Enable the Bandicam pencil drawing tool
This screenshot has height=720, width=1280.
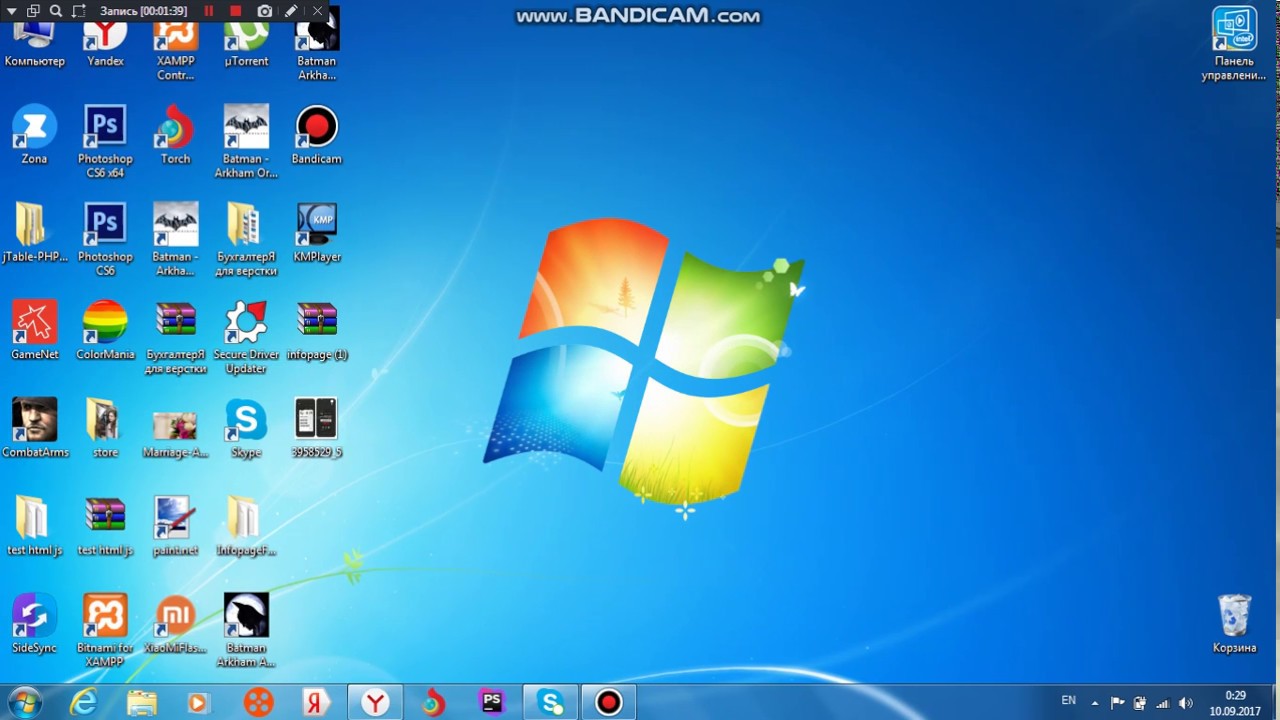pos(291,11)
